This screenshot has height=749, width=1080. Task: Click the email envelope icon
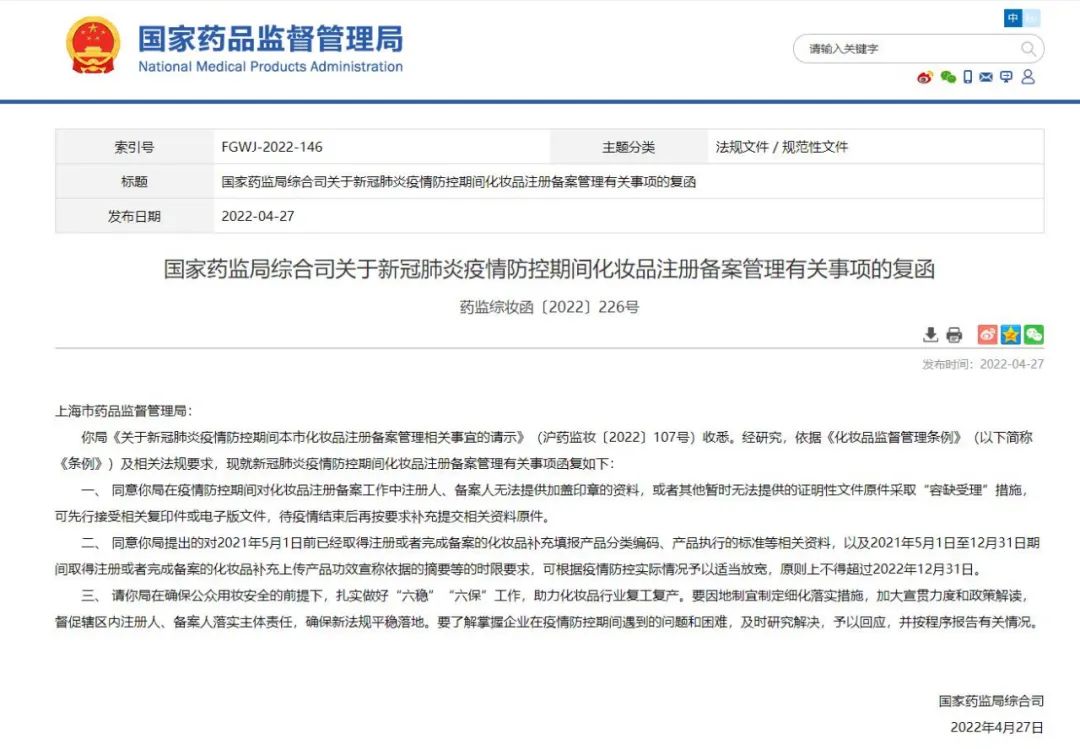[986, 77]
